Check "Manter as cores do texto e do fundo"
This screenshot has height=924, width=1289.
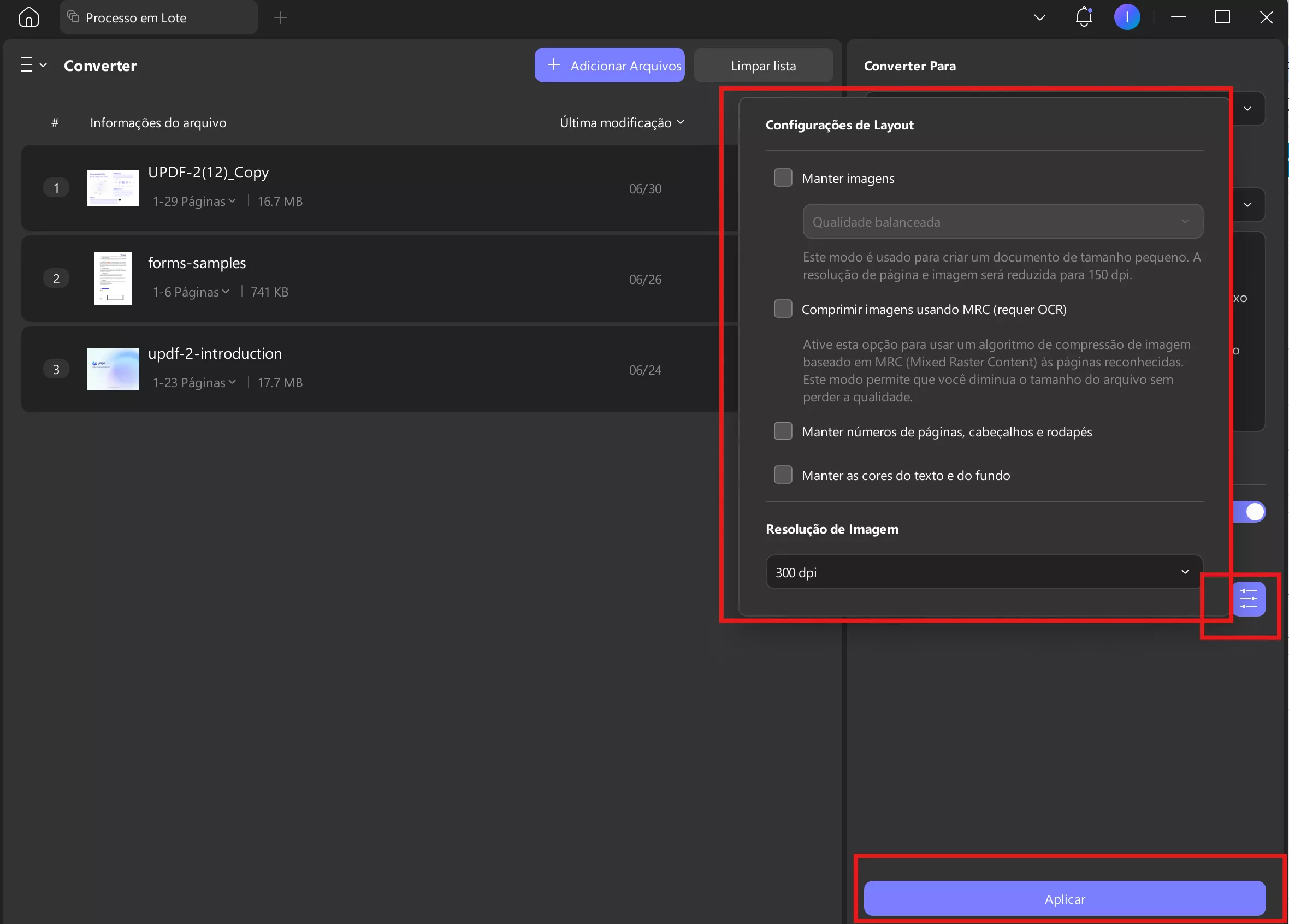tap(783, 475)
